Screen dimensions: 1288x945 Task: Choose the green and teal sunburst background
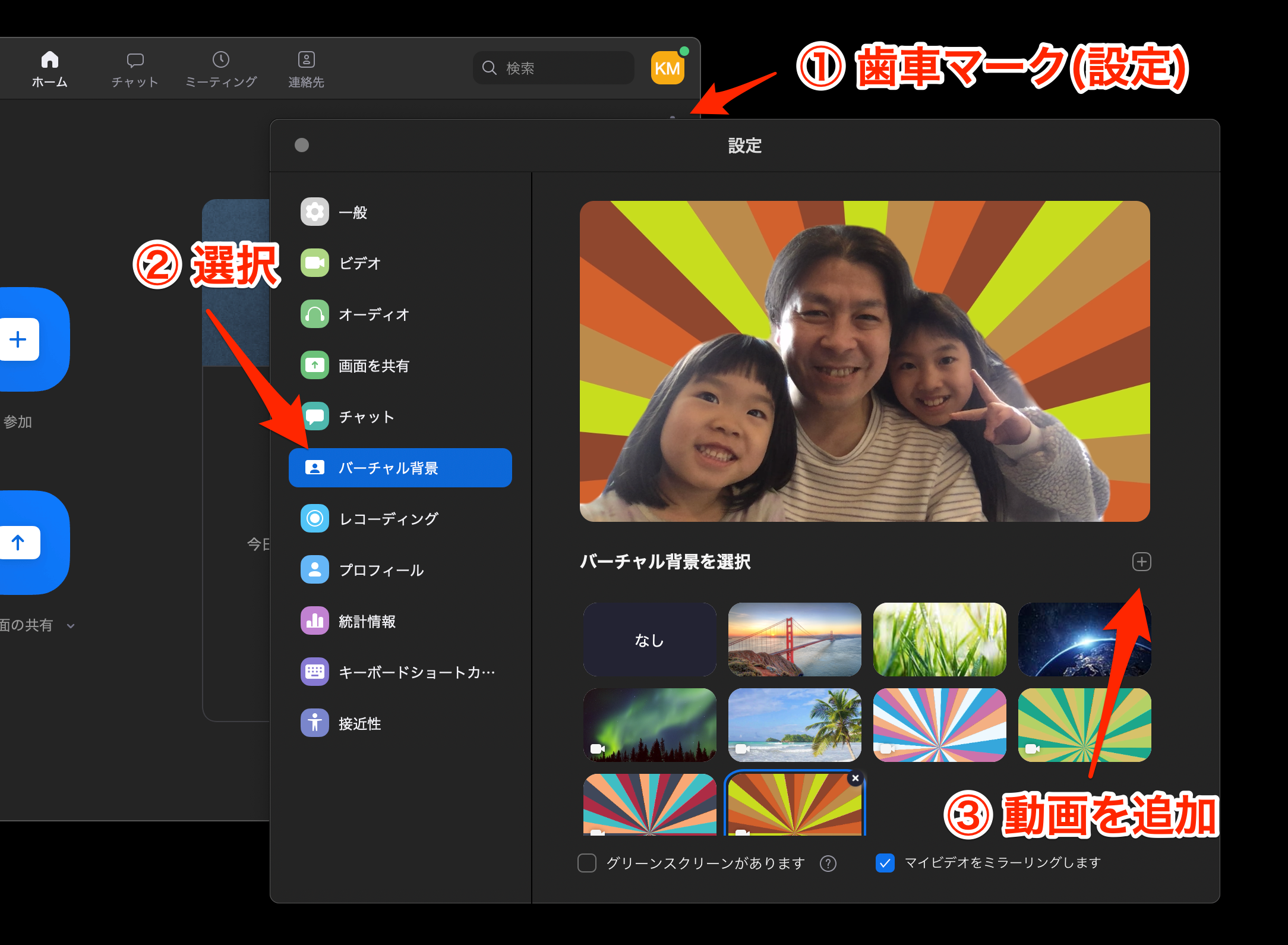click(1084, 725)
